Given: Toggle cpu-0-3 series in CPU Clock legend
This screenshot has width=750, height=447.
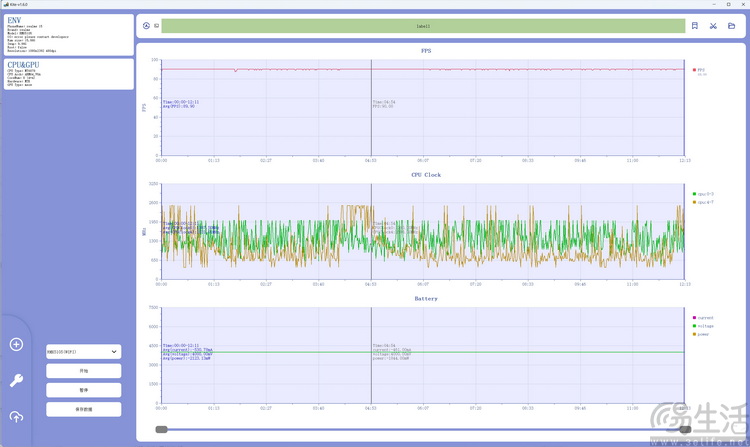Looking at the screenshot, I should 703,193.
